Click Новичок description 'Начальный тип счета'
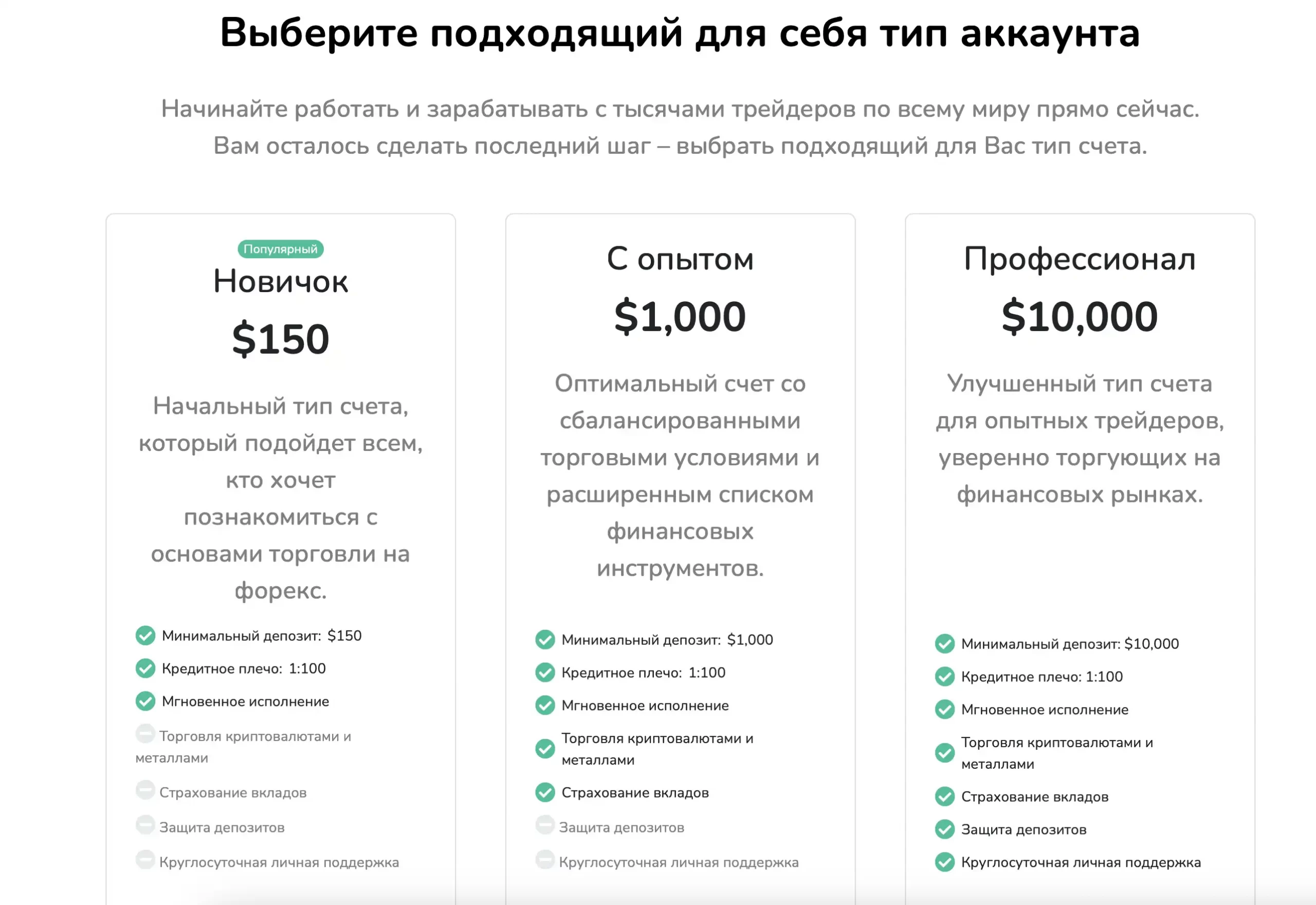 point(281,406)
